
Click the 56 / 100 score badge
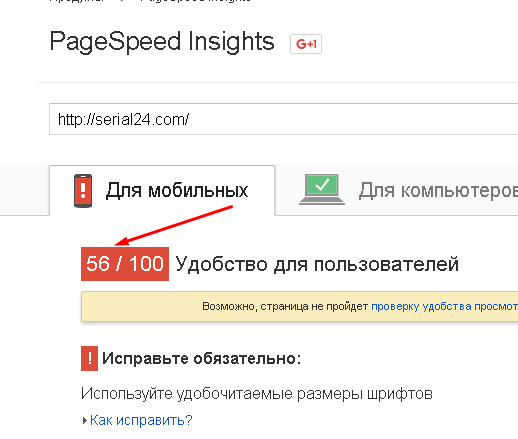[125, 264]
